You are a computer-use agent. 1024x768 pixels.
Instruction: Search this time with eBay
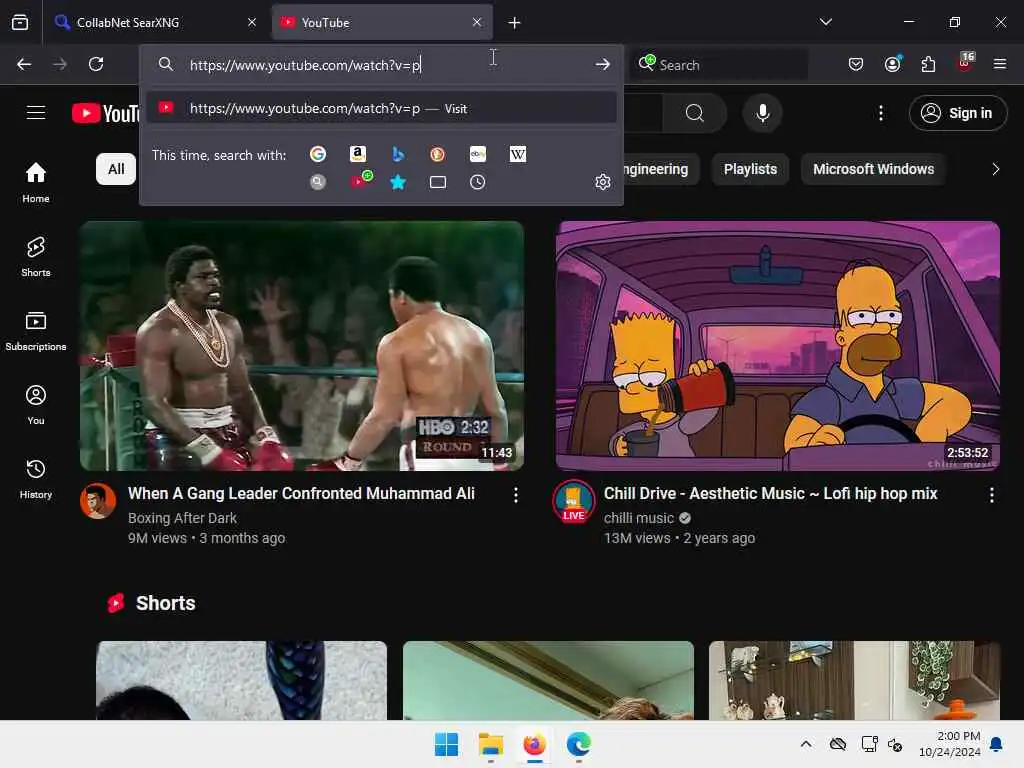[477, 154]
